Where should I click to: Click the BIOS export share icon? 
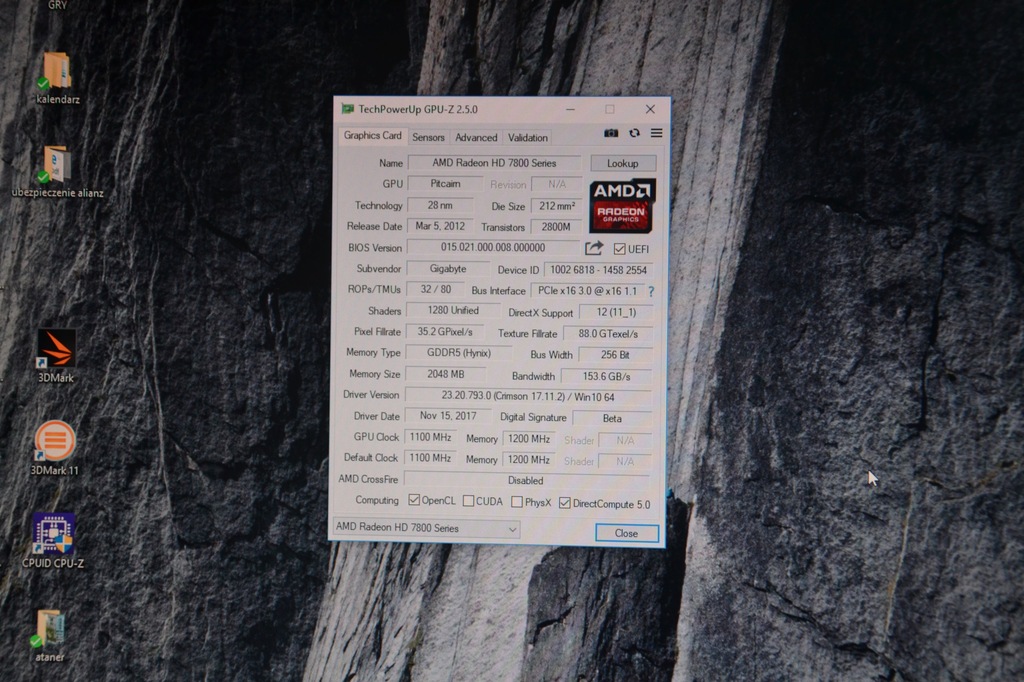(x=594, y=248)
